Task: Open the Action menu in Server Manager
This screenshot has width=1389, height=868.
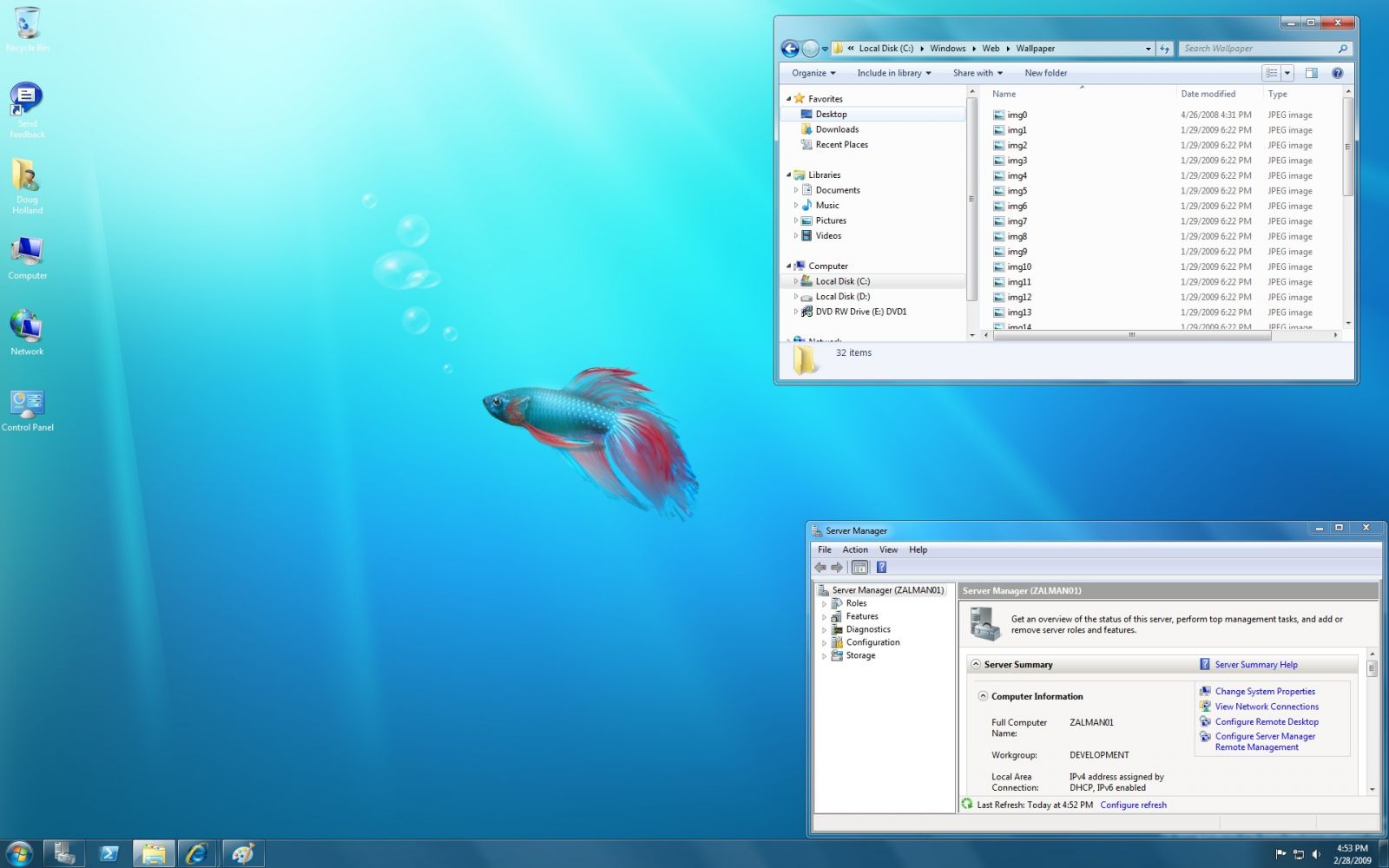Action: [855, 549]
